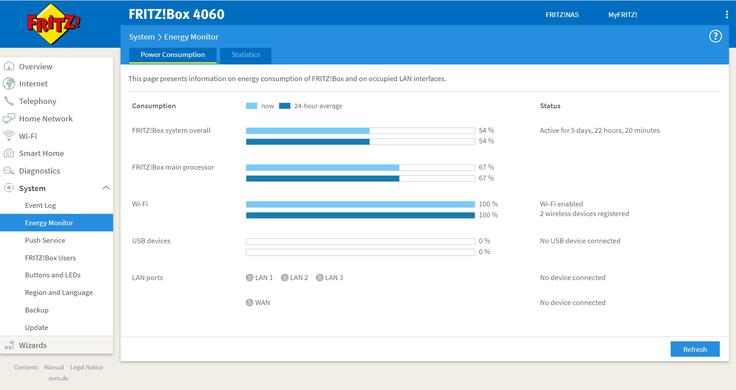Open the MyFRITZ! link
Viewport: 736px width, 390px height.
click(622, 15)
